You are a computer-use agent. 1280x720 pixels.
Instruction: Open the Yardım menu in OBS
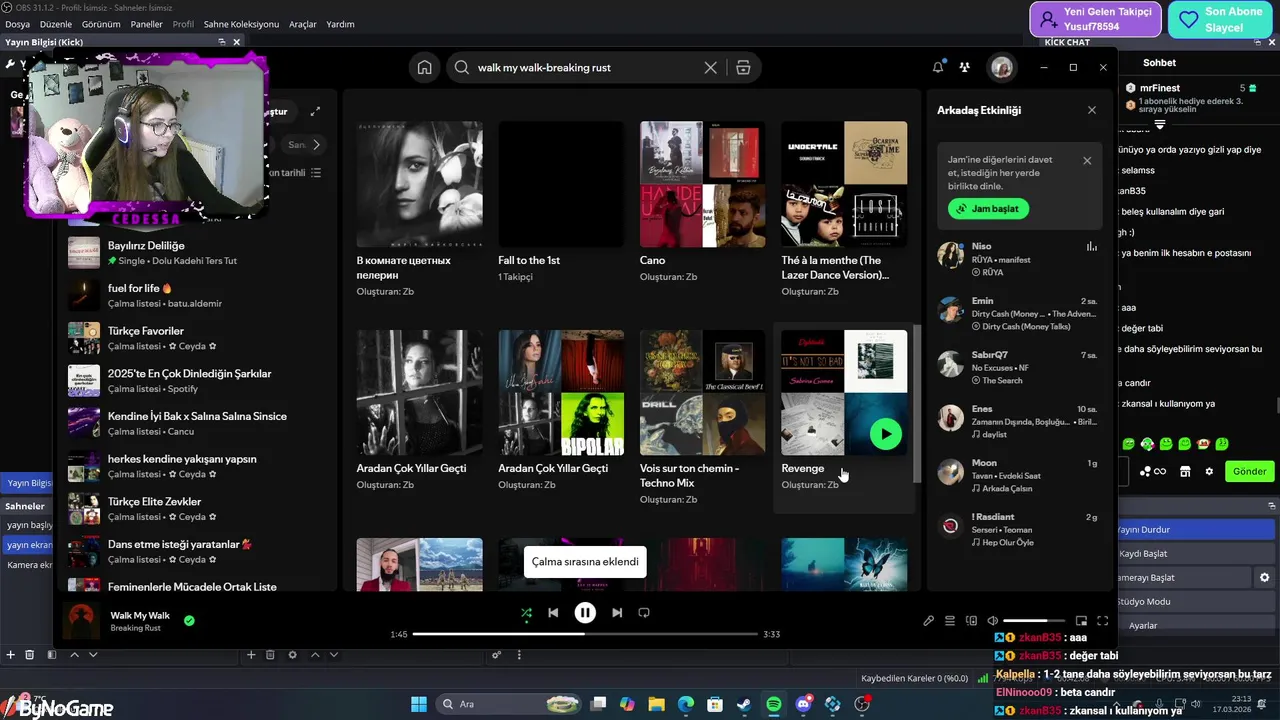coord(340,24)
